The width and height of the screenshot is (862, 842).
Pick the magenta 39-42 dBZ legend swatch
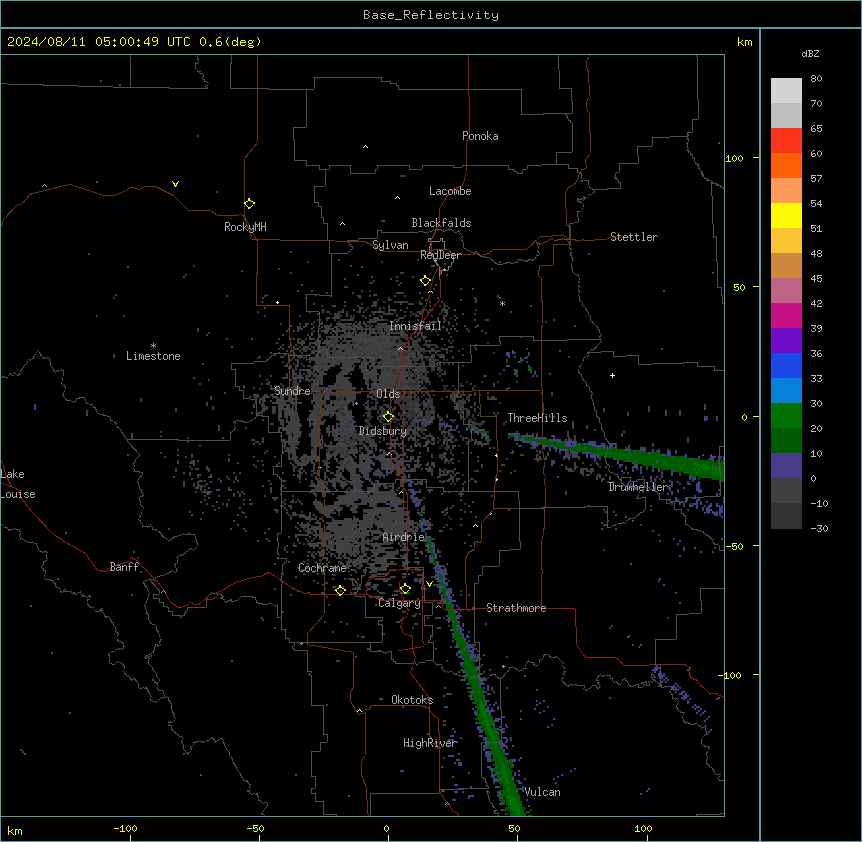pos(786,315)
